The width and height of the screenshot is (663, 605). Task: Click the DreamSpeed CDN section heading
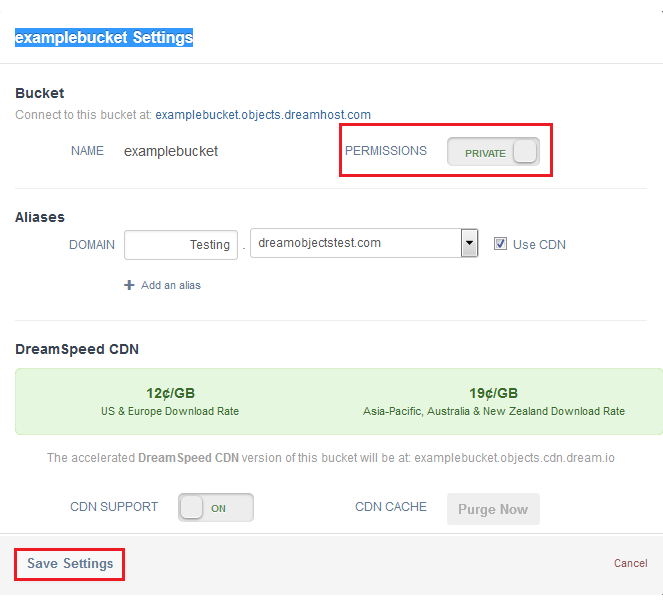click(x=77, y=349)
